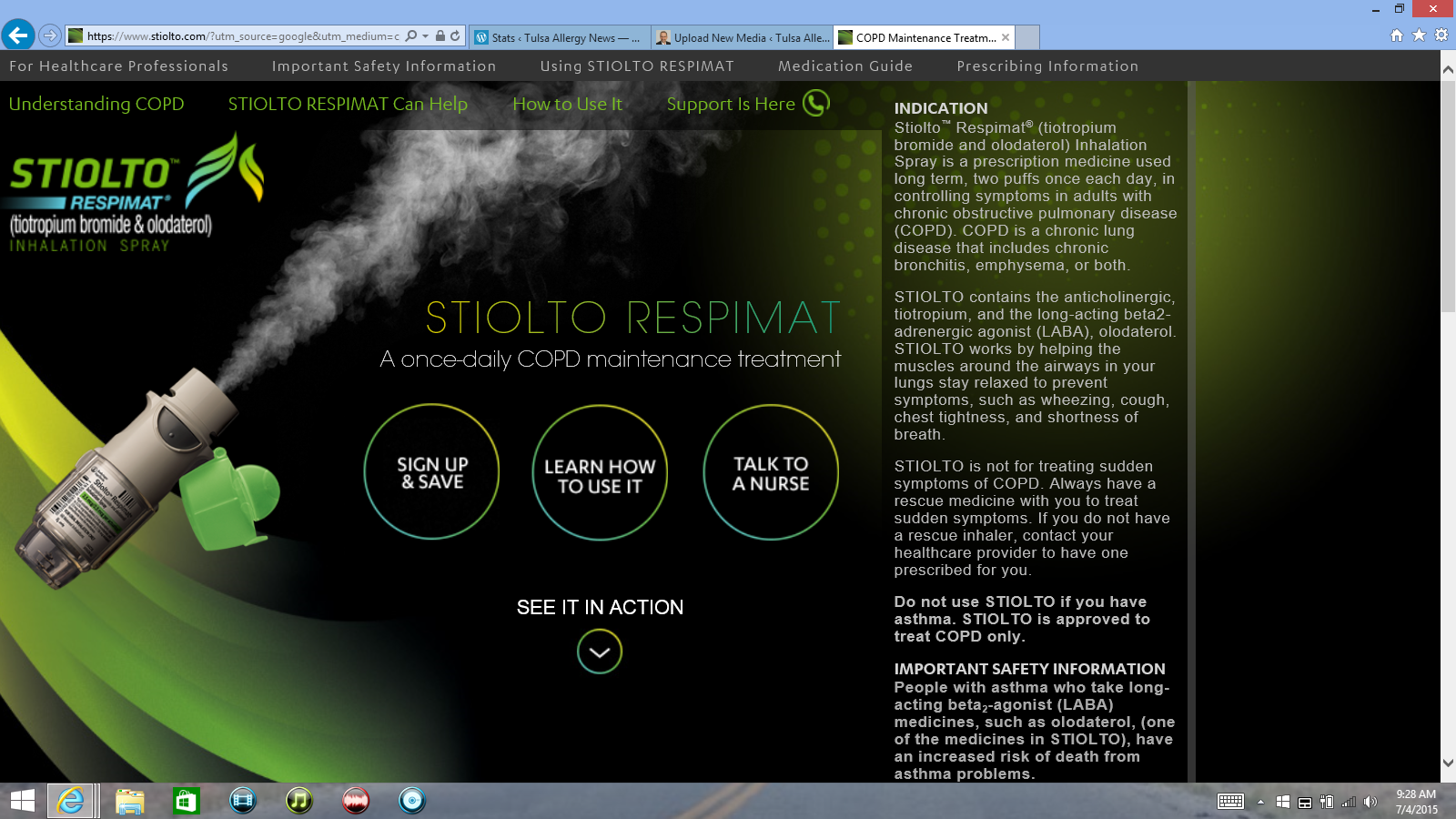Refresh the page with the reload icon

pyautogui.click(x=455, y=36)
